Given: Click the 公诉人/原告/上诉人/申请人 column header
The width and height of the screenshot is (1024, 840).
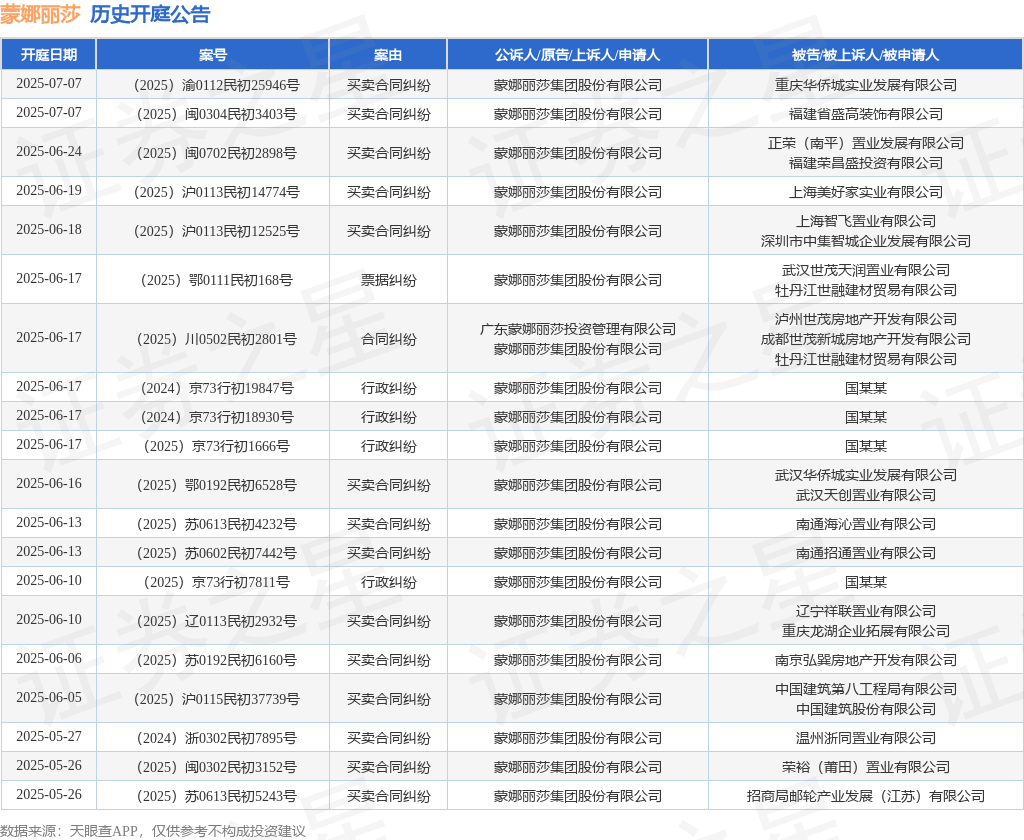Looking at the screenshot, I should click(577, 55).
